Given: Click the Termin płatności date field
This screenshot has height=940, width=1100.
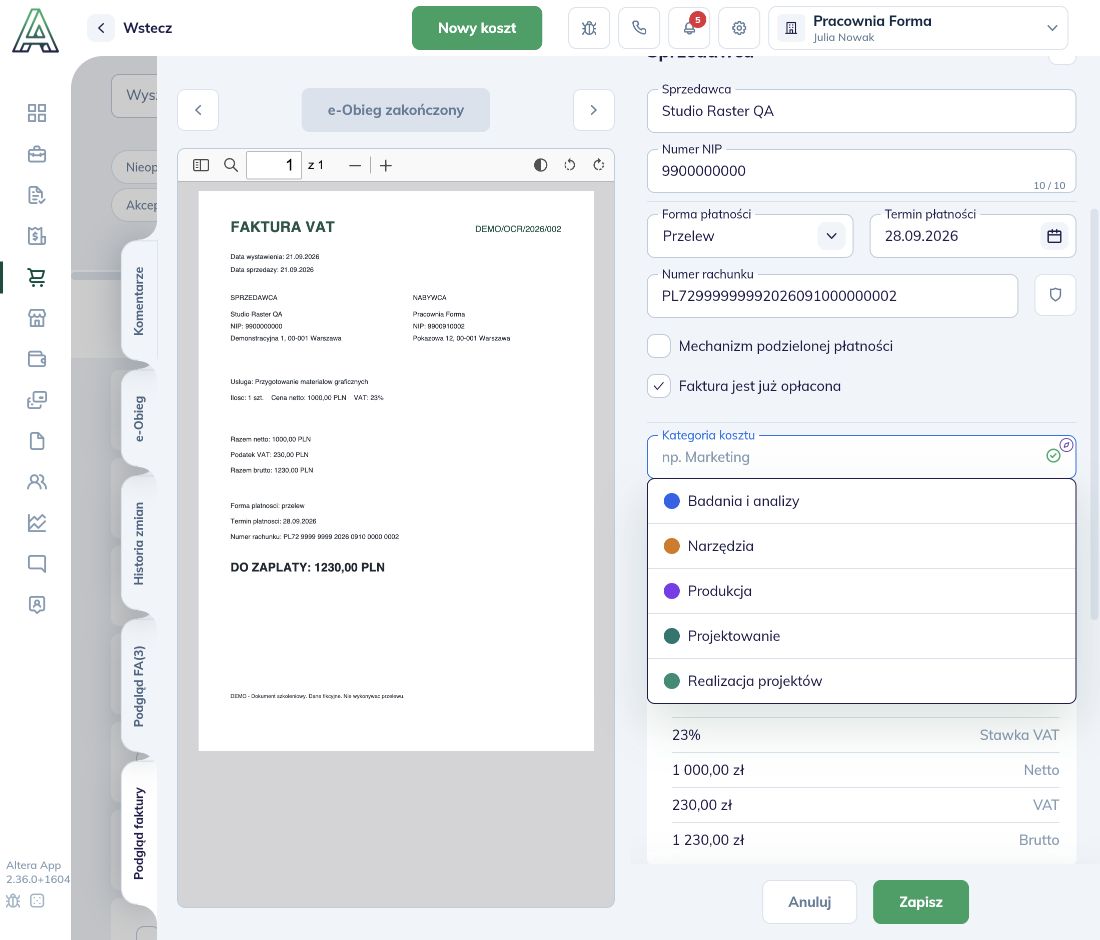Looking at the screenshot, I should point(972,236).
